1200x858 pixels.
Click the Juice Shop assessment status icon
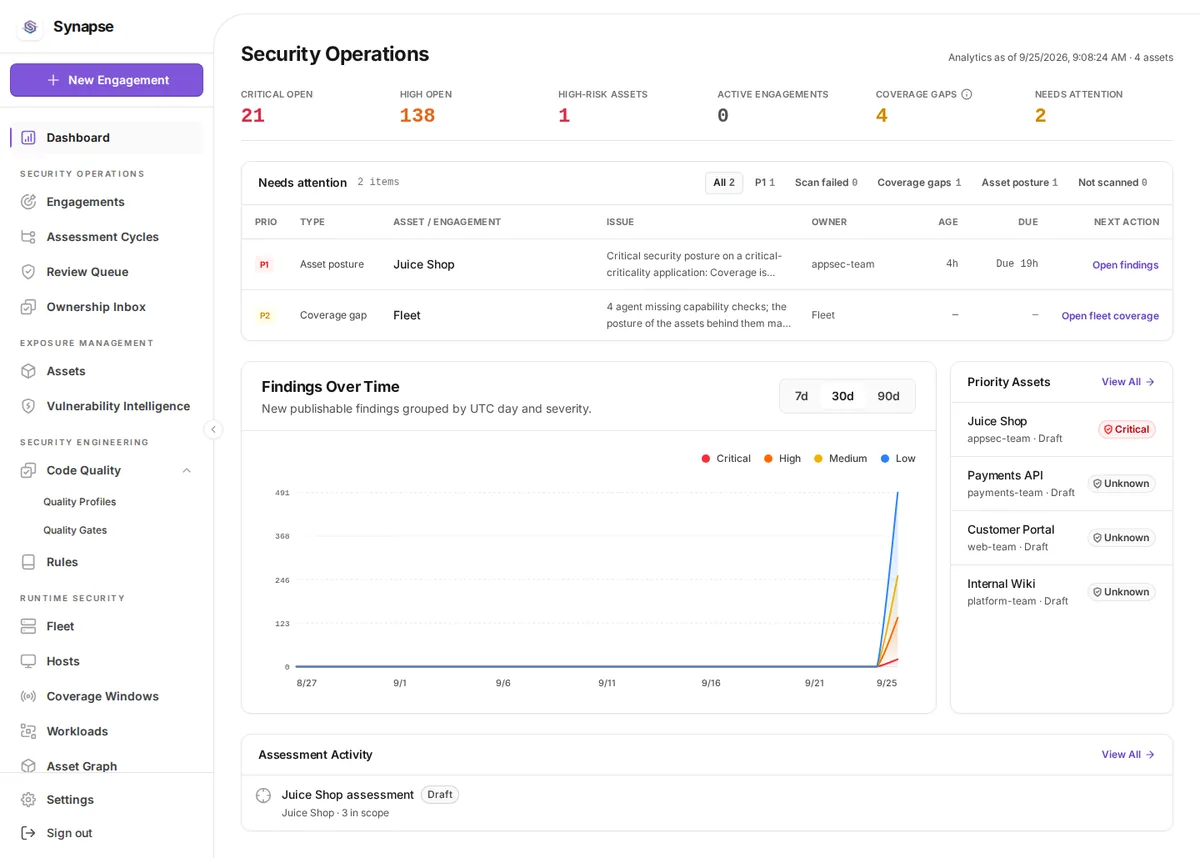(x=263, y=795)
